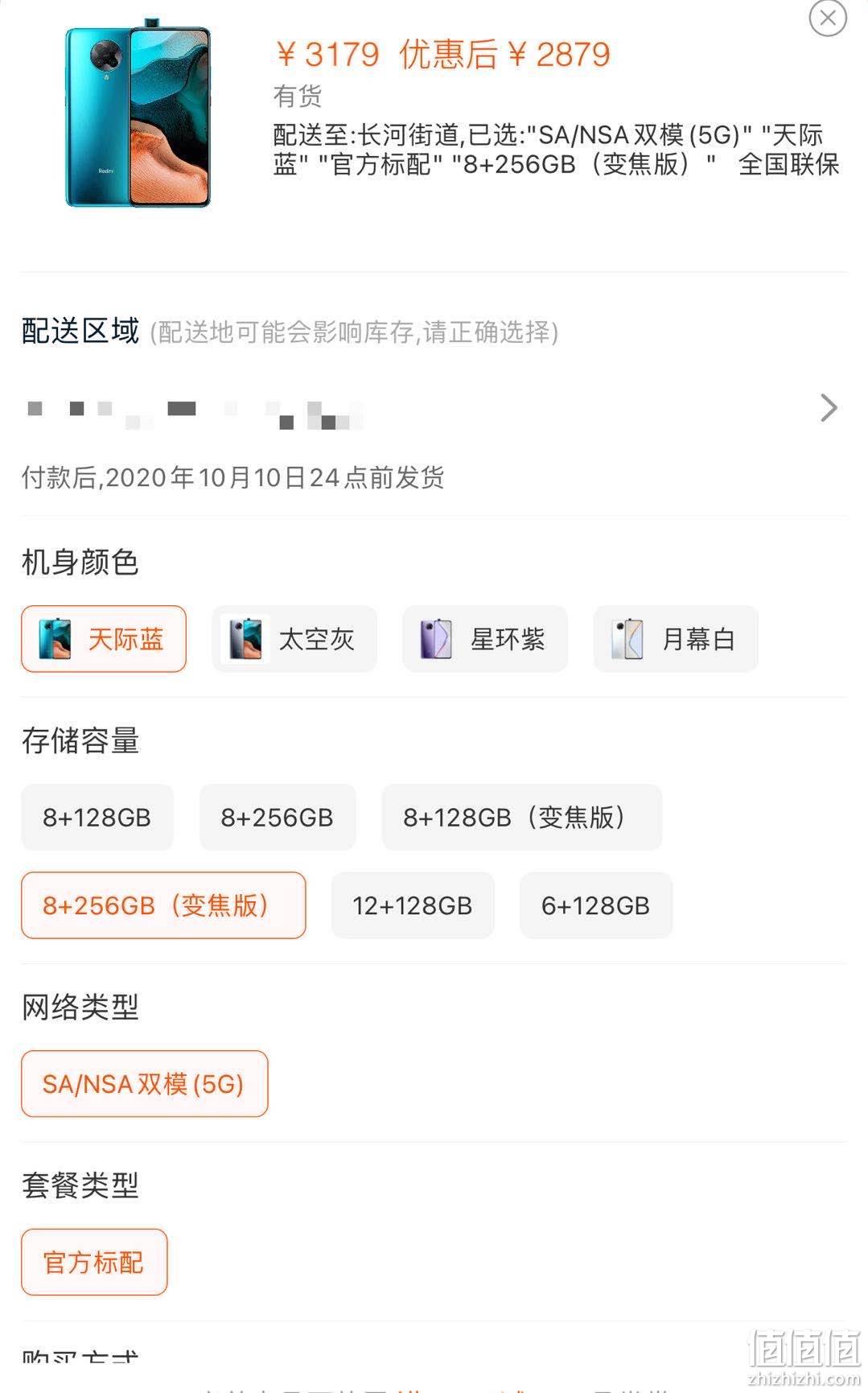This screenshot has height=1393, width=868.
Task: Choose the 月幕白 body color
Action: (x=676, y=639)
